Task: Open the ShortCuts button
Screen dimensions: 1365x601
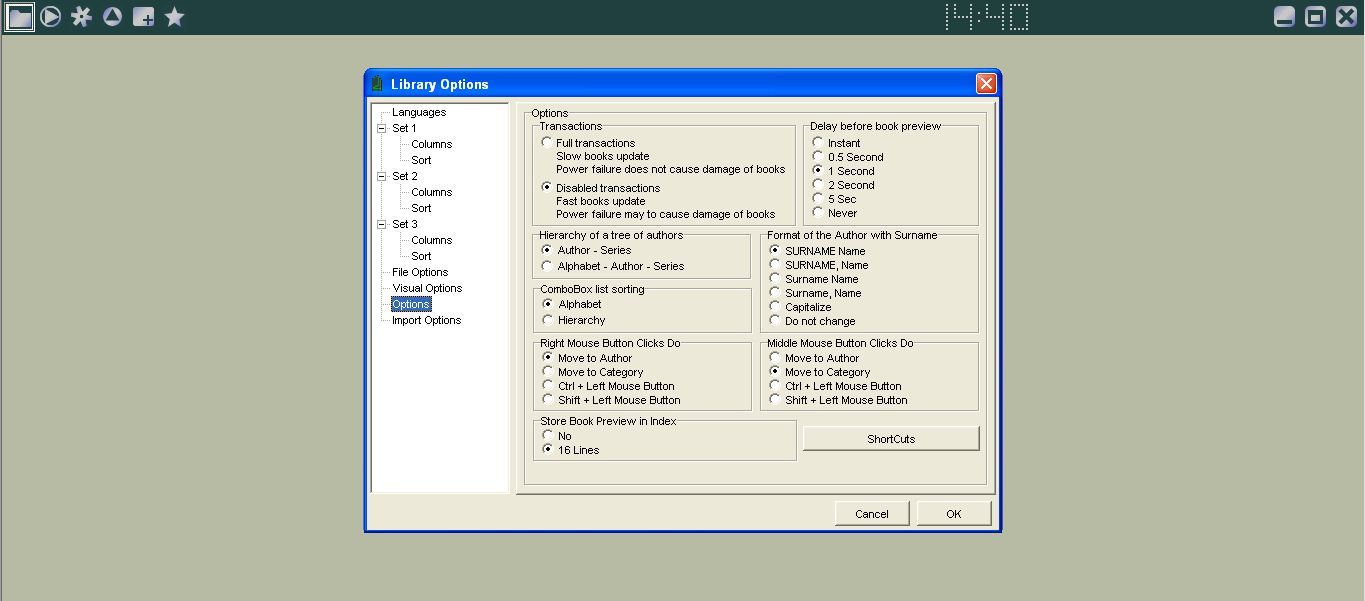Action: 891,439
